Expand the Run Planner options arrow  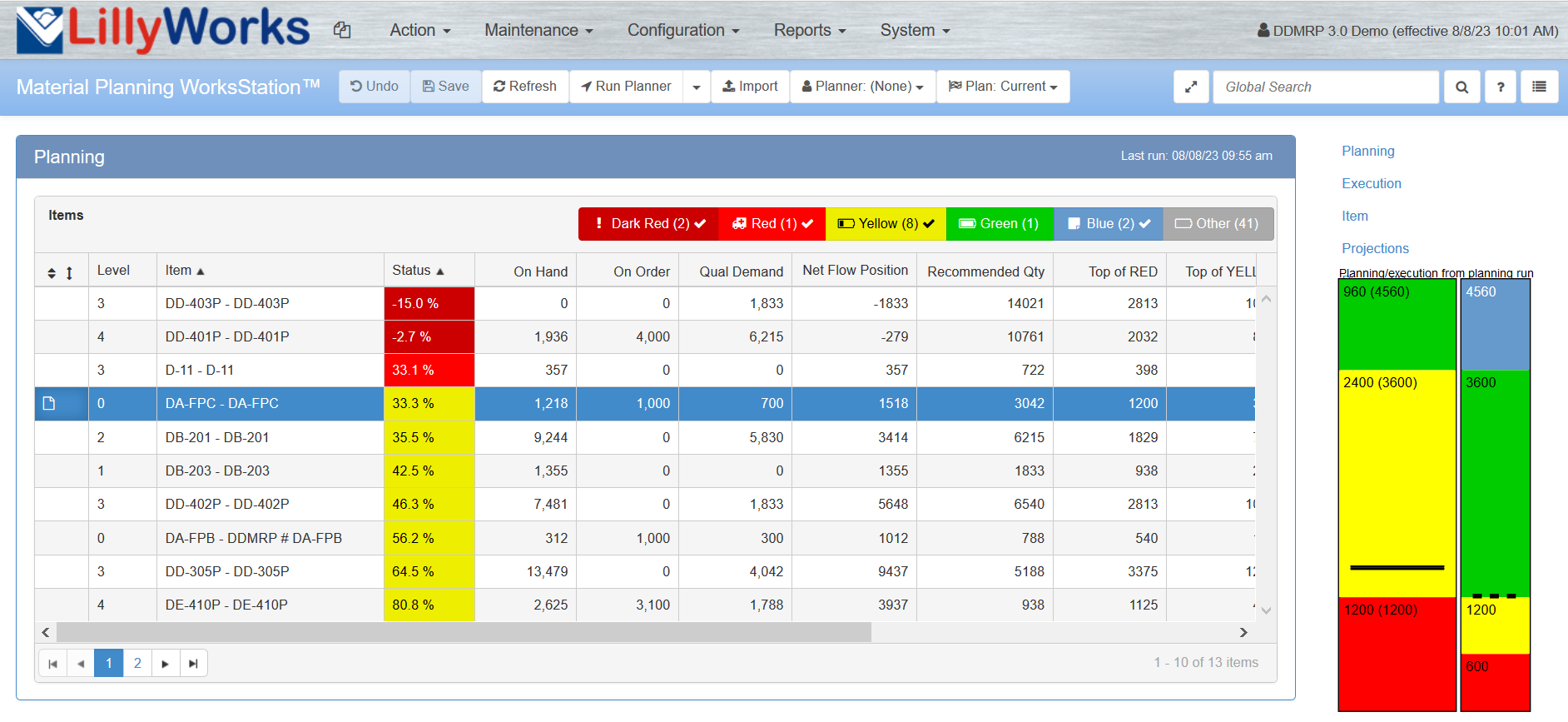click(697, 87)
